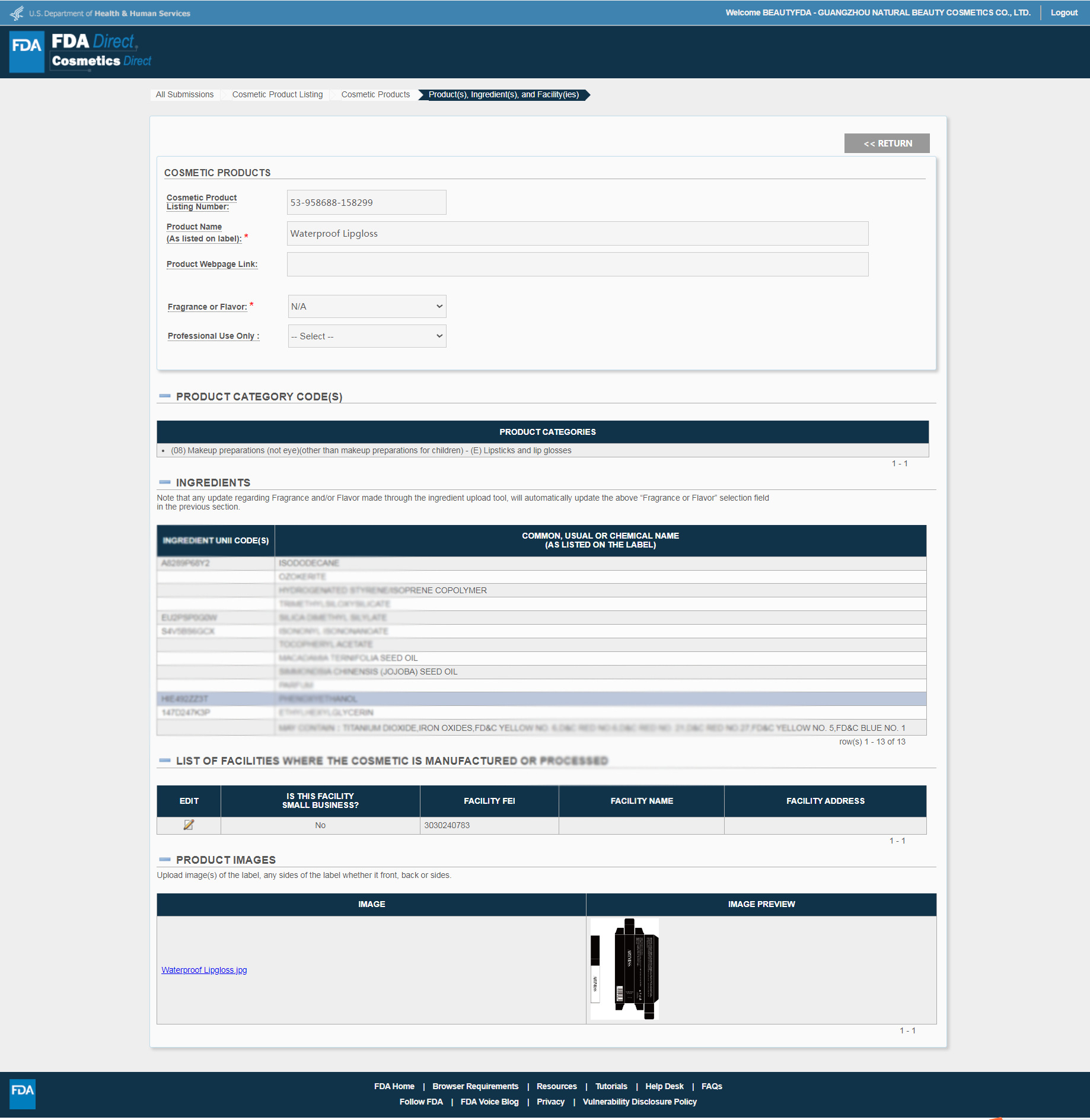Collapse the List of Facilities section
The width and height of the screenshot is (1090, 1120).
pyautogui.click(x=165, y=760)
